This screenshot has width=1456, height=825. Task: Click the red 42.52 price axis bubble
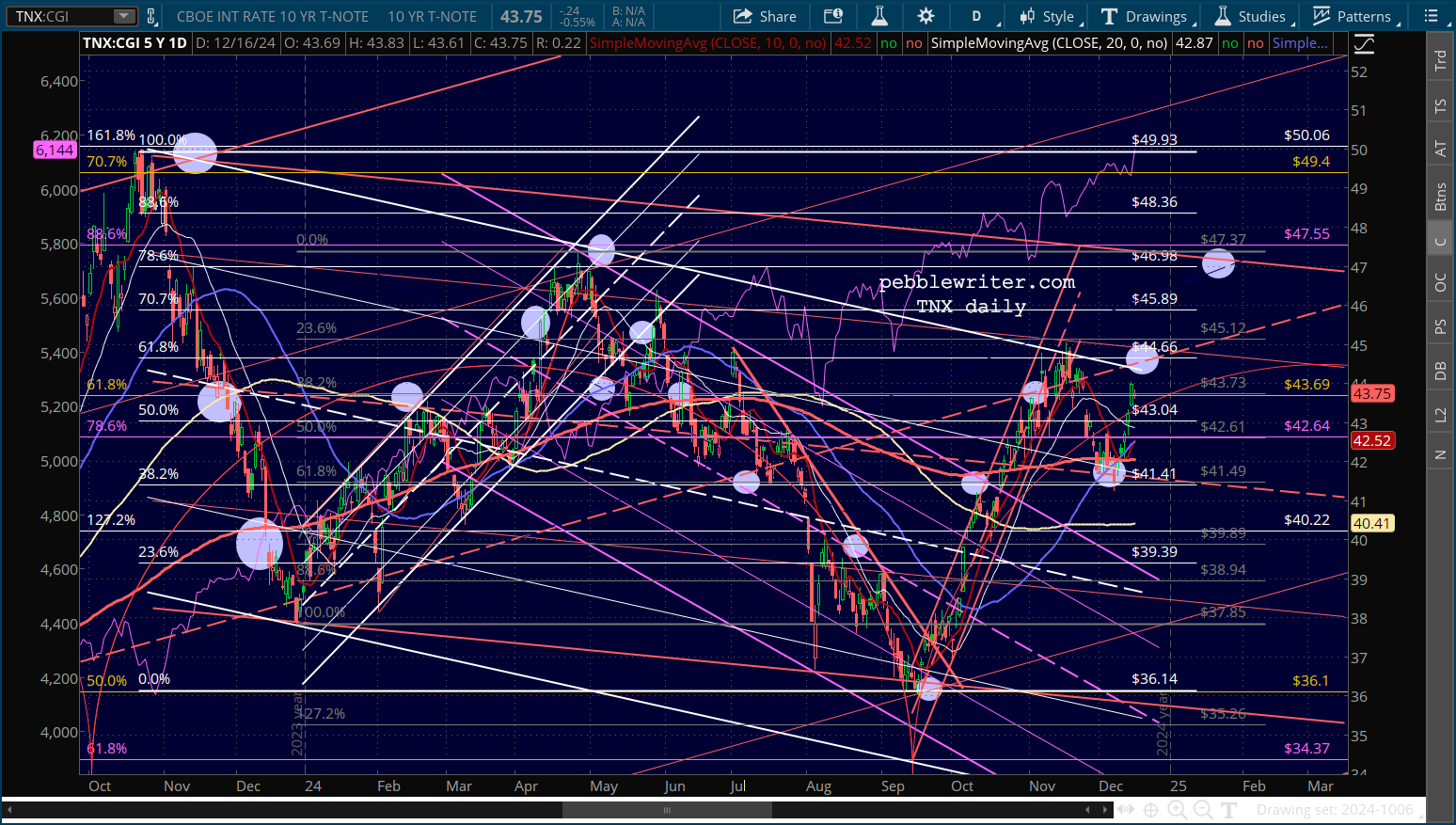(x=1372, y=440)
